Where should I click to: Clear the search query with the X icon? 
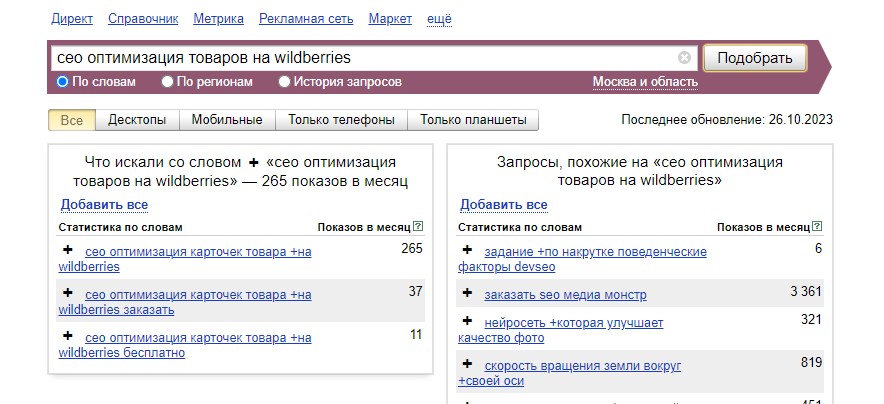click(x=684, y=58)
